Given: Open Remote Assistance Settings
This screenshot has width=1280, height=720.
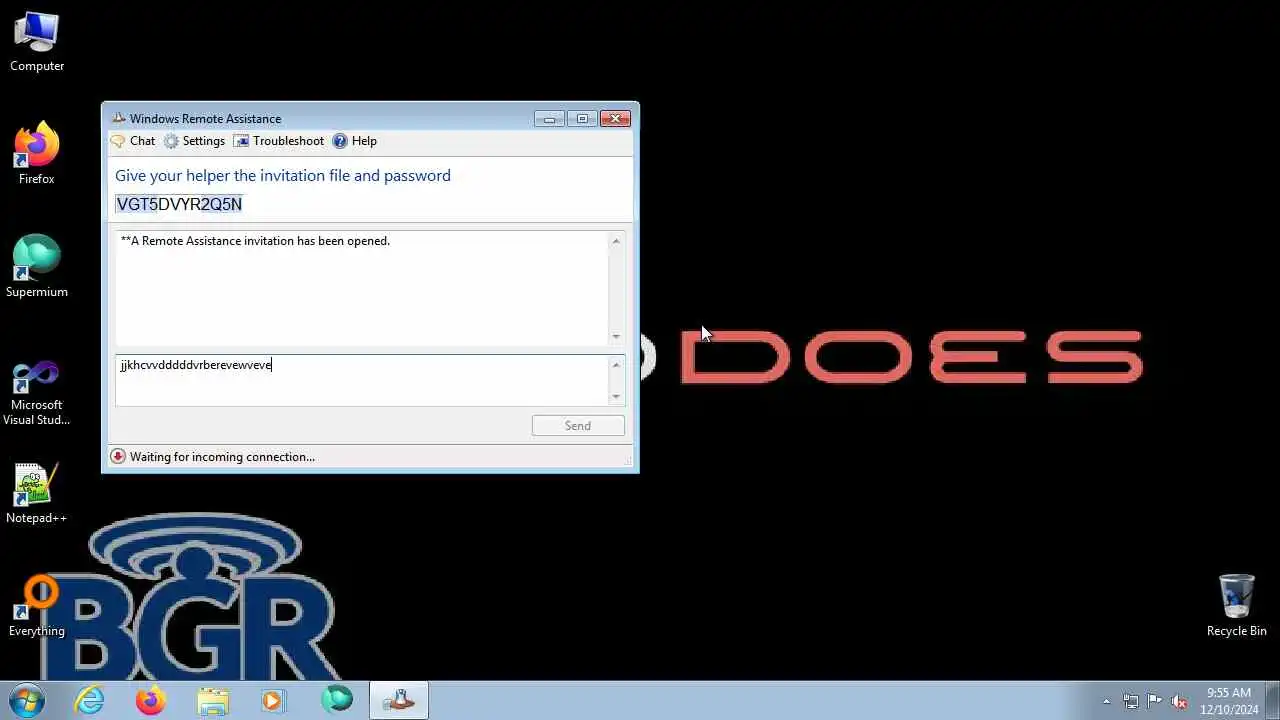Looking at the screenshot, I should [194, 141].
